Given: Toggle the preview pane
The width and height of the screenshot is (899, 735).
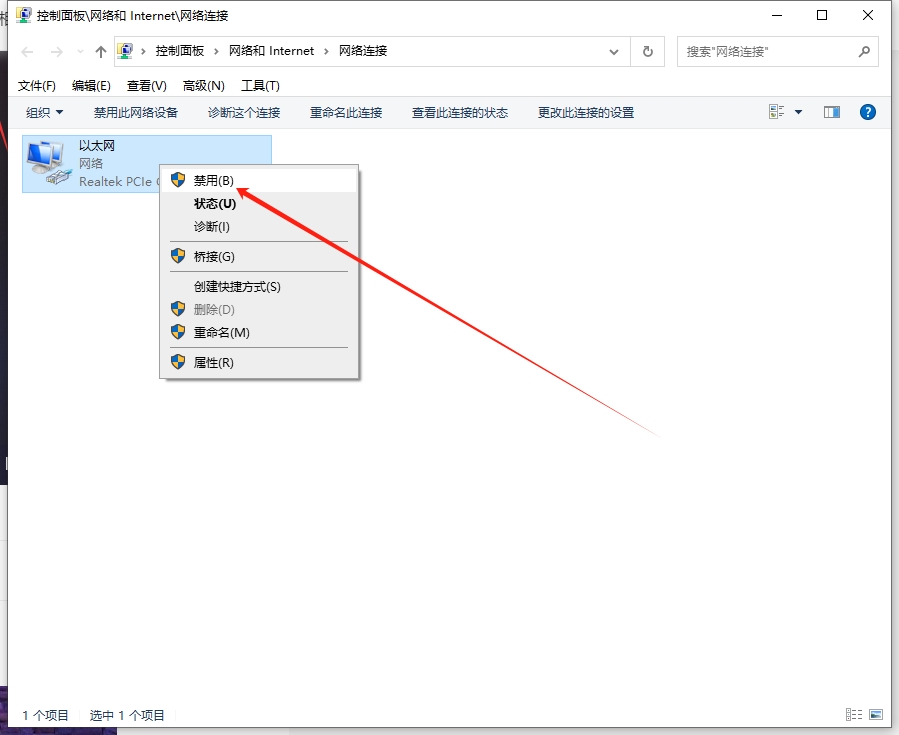Looking at the screenshot, I should tap(831, 112).
